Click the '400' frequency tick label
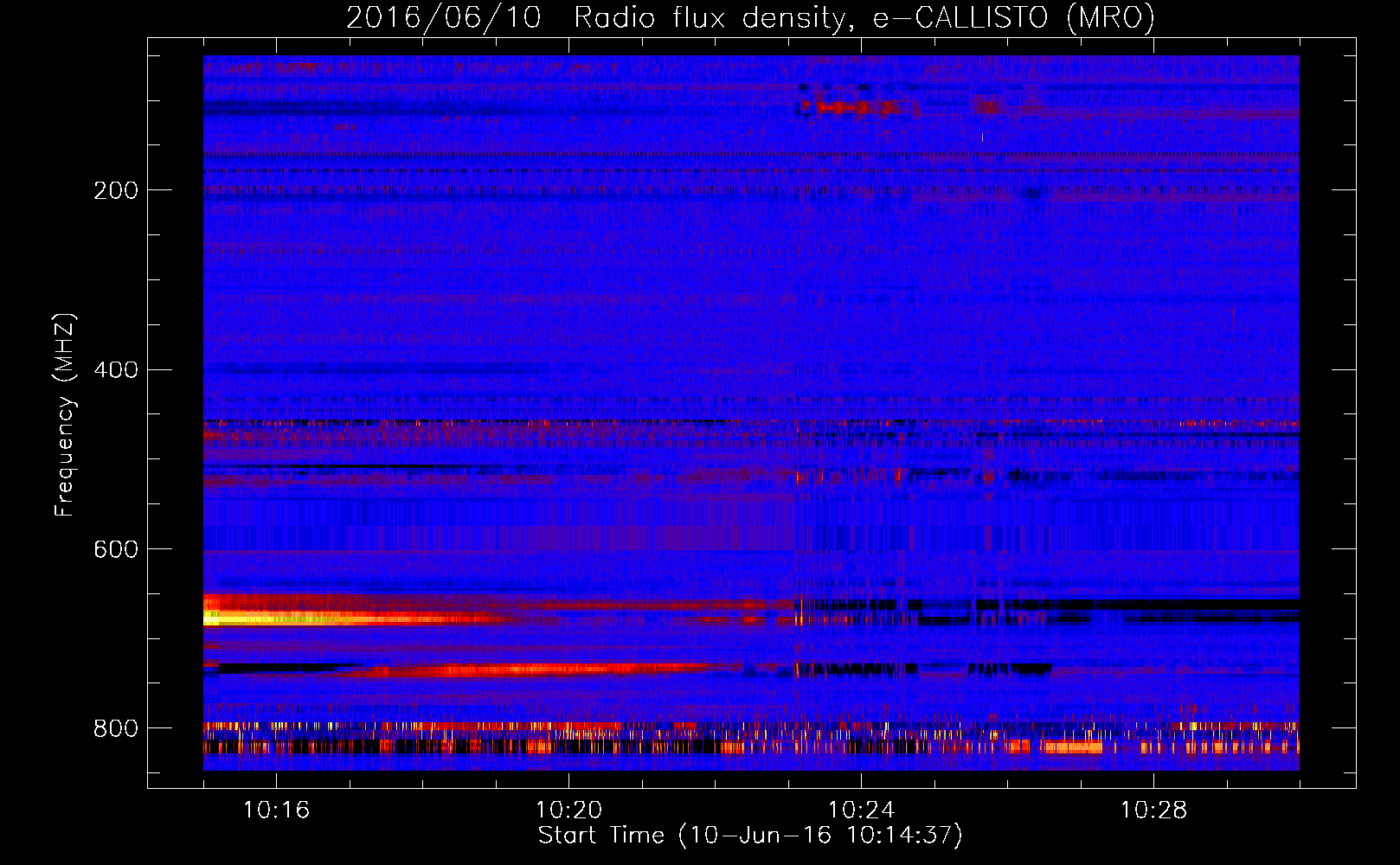 [x=116, y=370]
